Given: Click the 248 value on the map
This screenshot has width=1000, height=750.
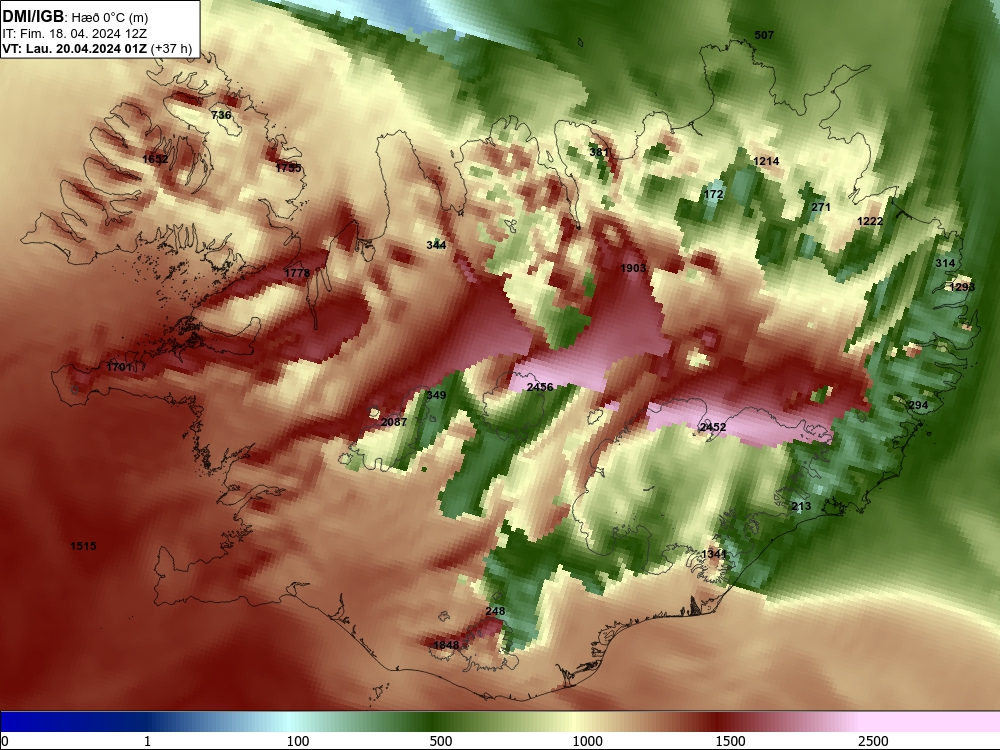Looking at the screenshot, I should (495, 610).
